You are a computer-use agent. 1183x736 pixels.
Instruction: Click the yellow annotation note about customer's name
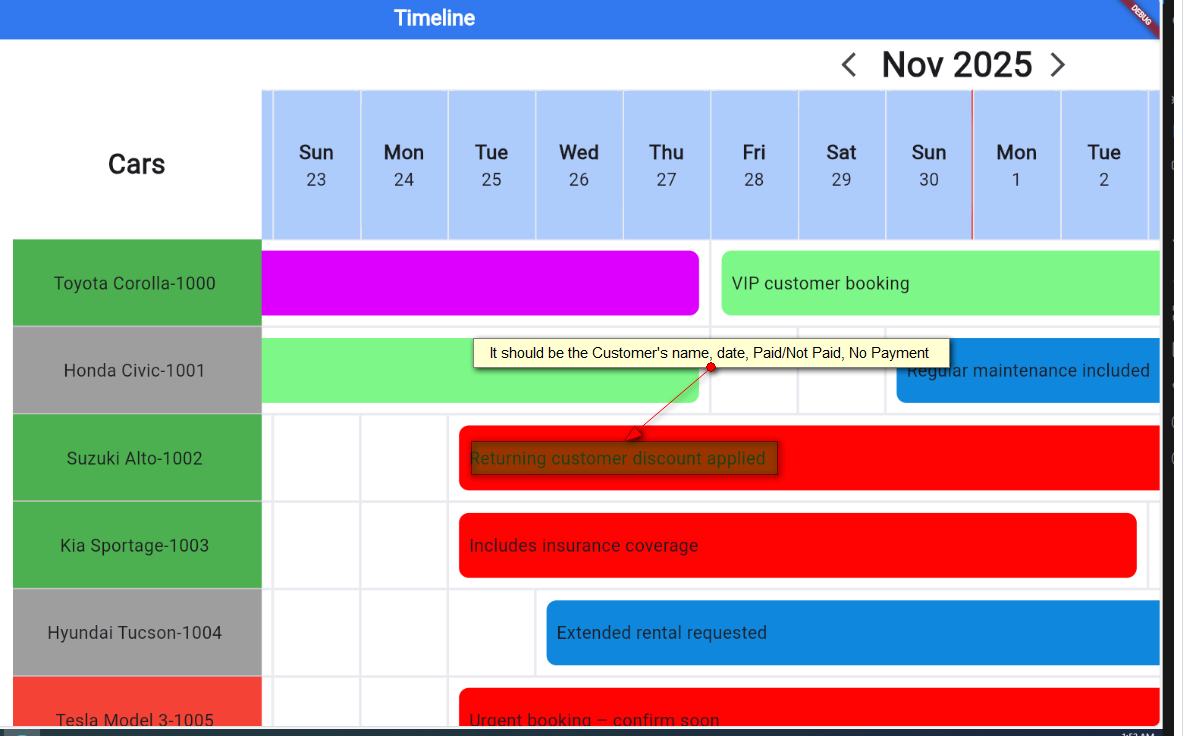coord(710,353)
